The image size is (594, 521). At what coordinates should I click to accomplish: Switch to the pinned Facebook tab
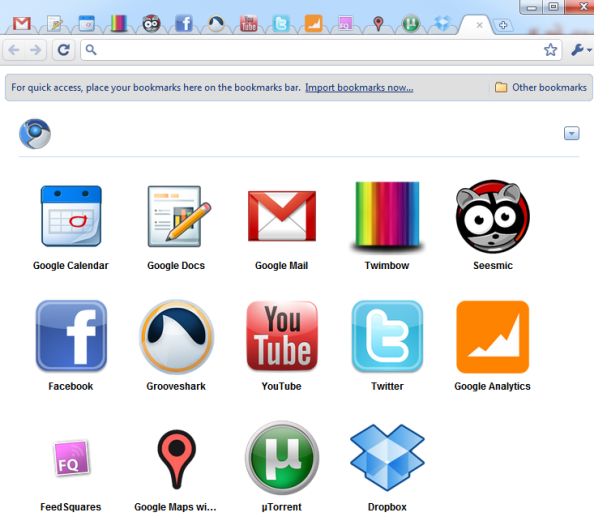(184, 24)
